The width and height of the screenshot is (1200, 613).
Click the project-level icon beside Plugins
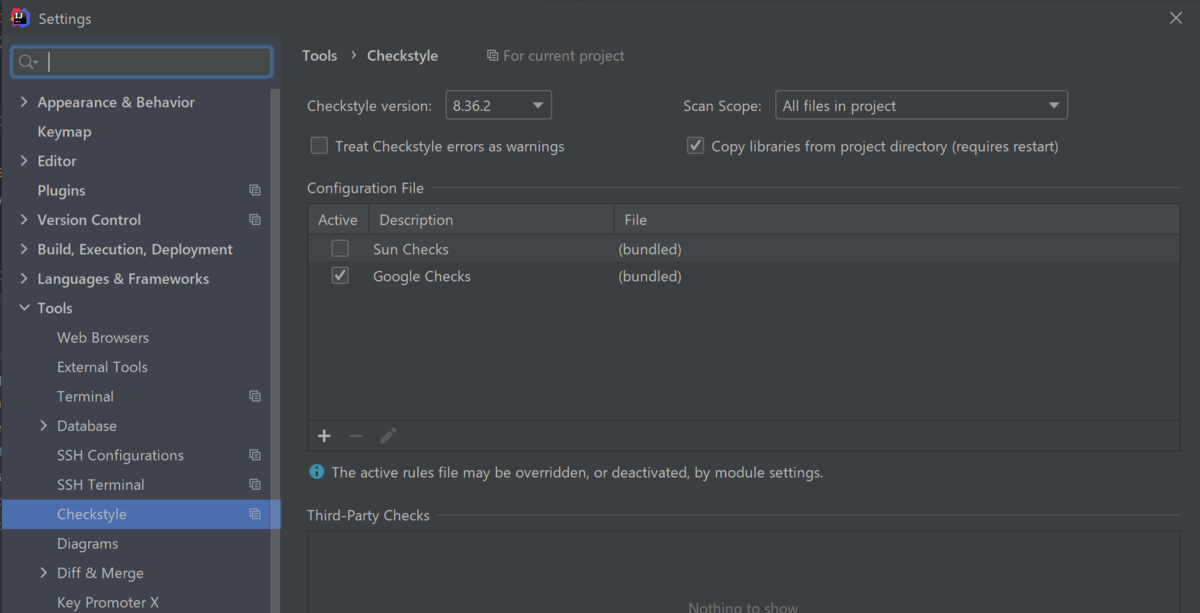point(255,190)
